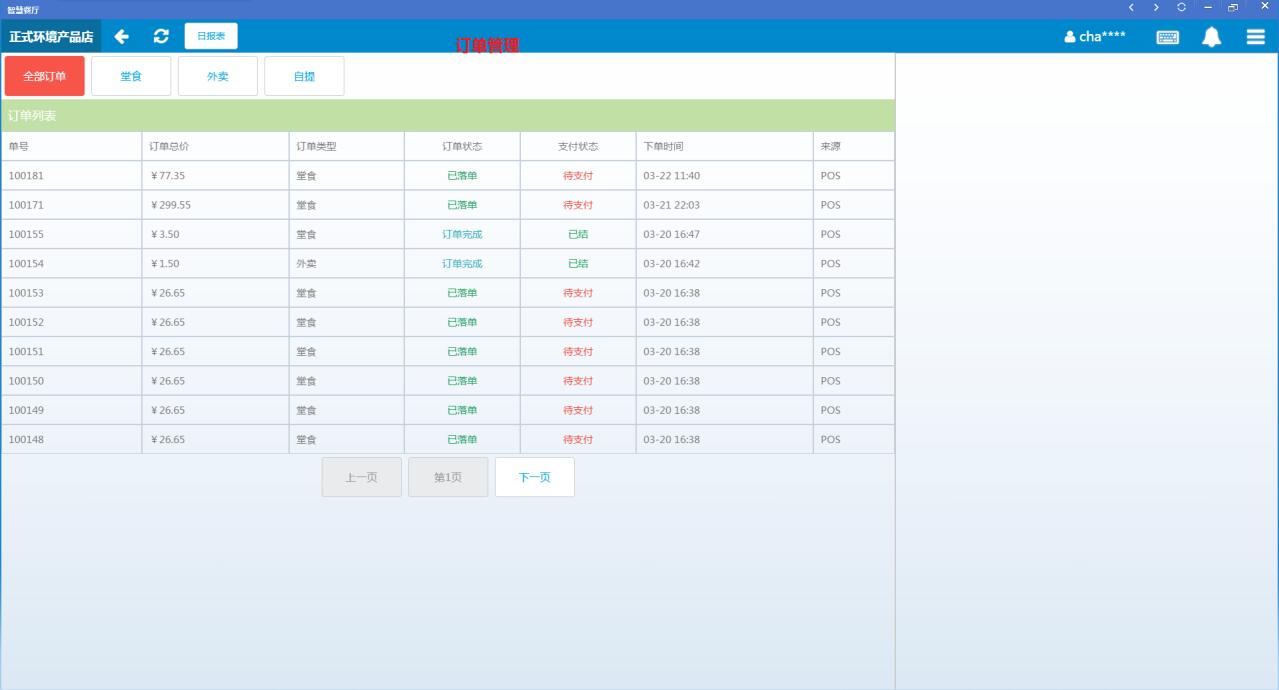Select the 全部订单 tab
This screenshot has height=690, width=1279.
(x=45, y=76)
